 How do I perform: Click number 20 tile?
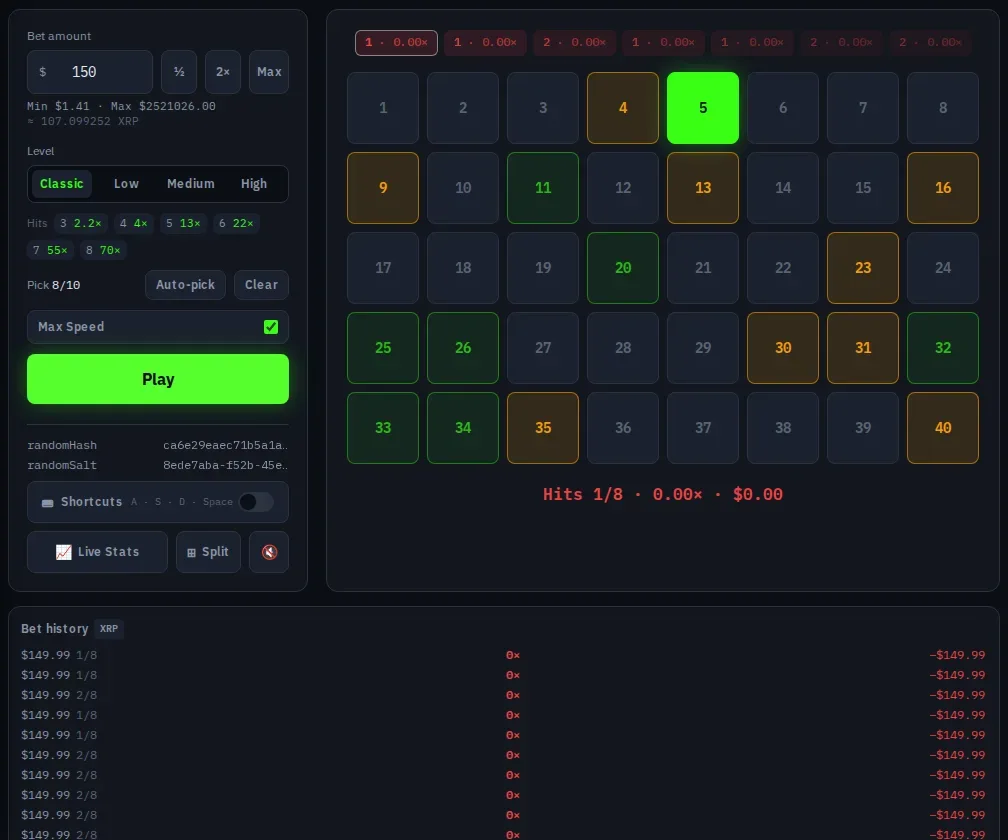[623, 268]
